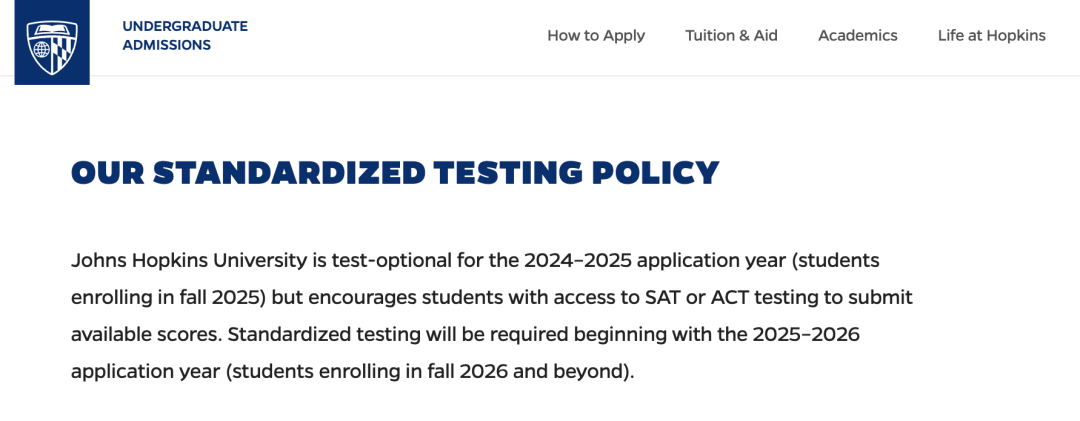Go to the Academics section
The width and height of the screenshot is (1080, 421).
coord(858,36)
